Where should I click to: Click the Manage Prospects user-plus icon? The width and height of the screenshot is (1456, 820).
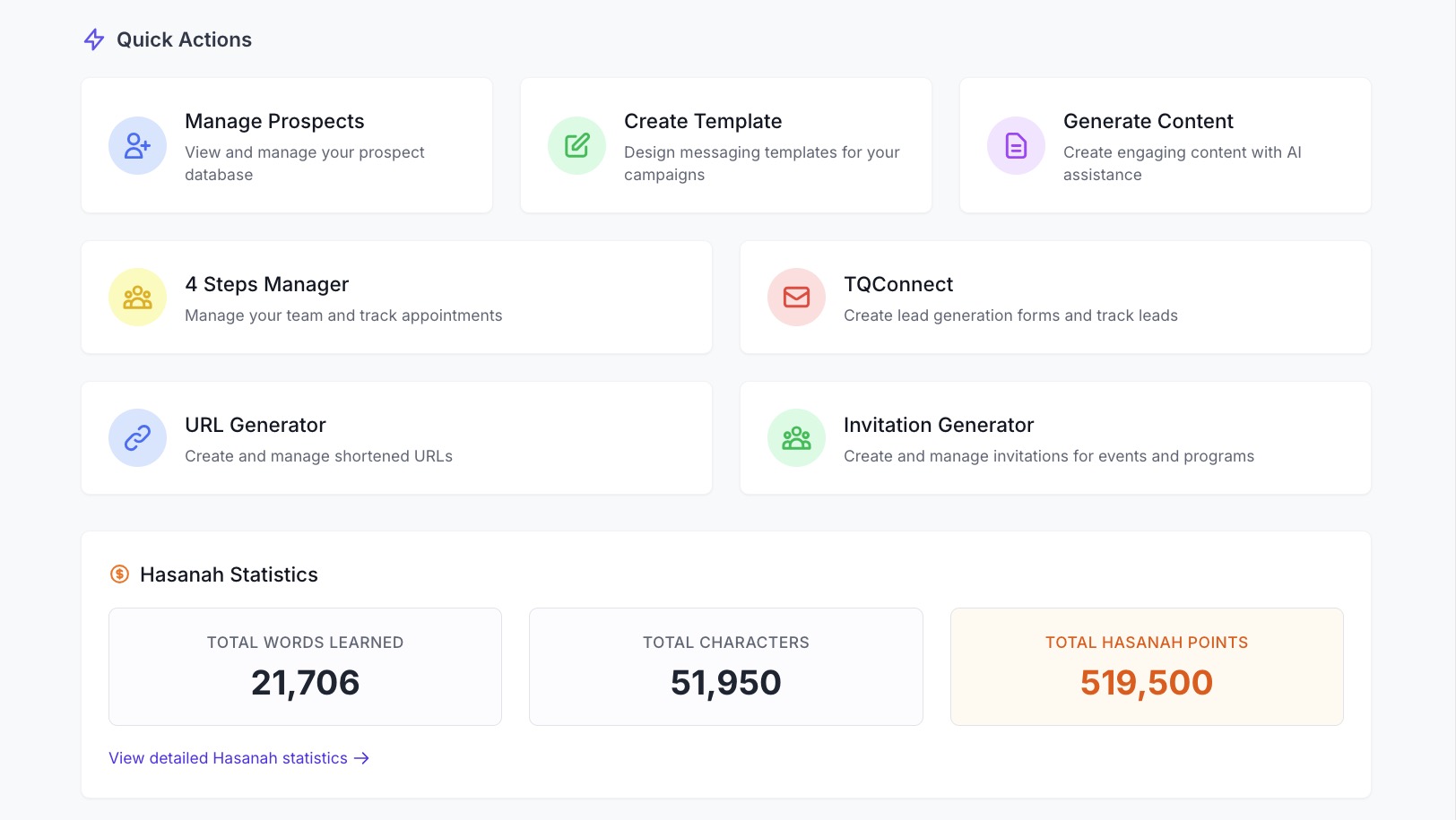coord(137,145)
